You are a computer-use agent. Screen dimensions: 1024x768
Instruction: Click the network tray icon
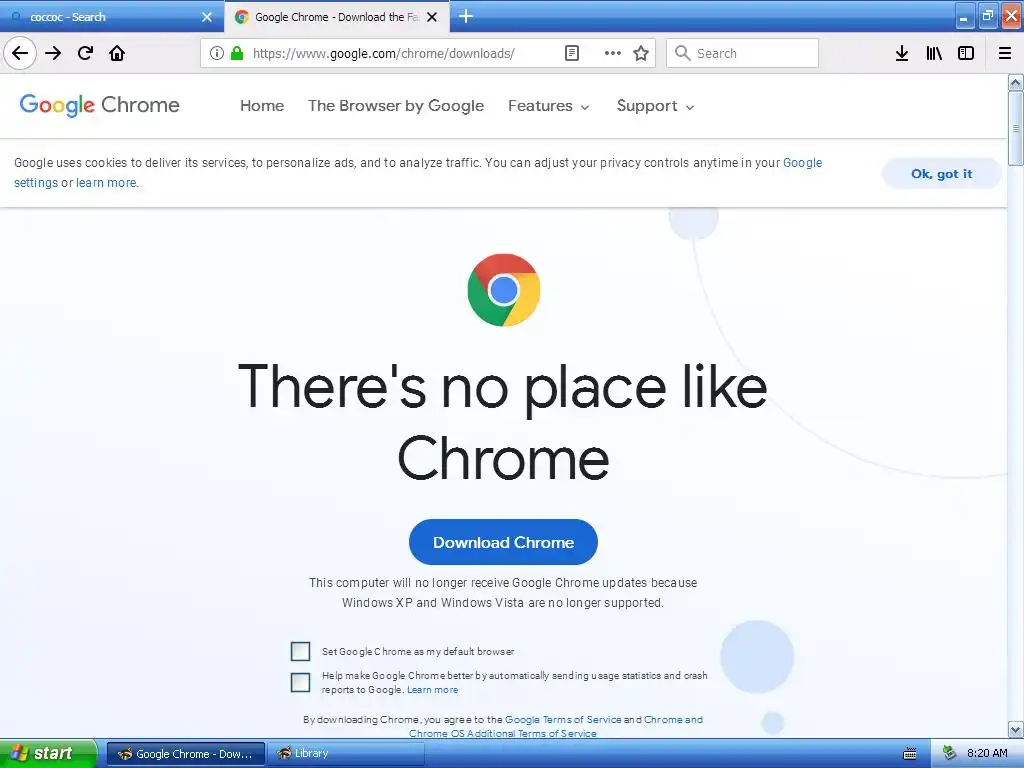pos(950,754)
